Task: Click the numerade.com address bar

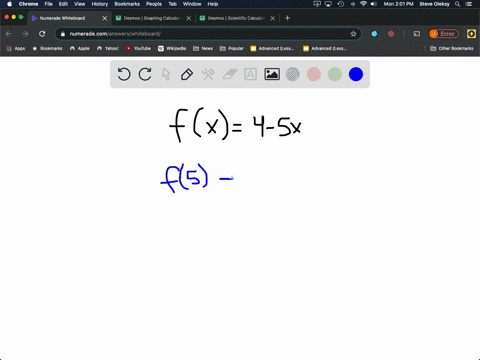Action: 207,34
